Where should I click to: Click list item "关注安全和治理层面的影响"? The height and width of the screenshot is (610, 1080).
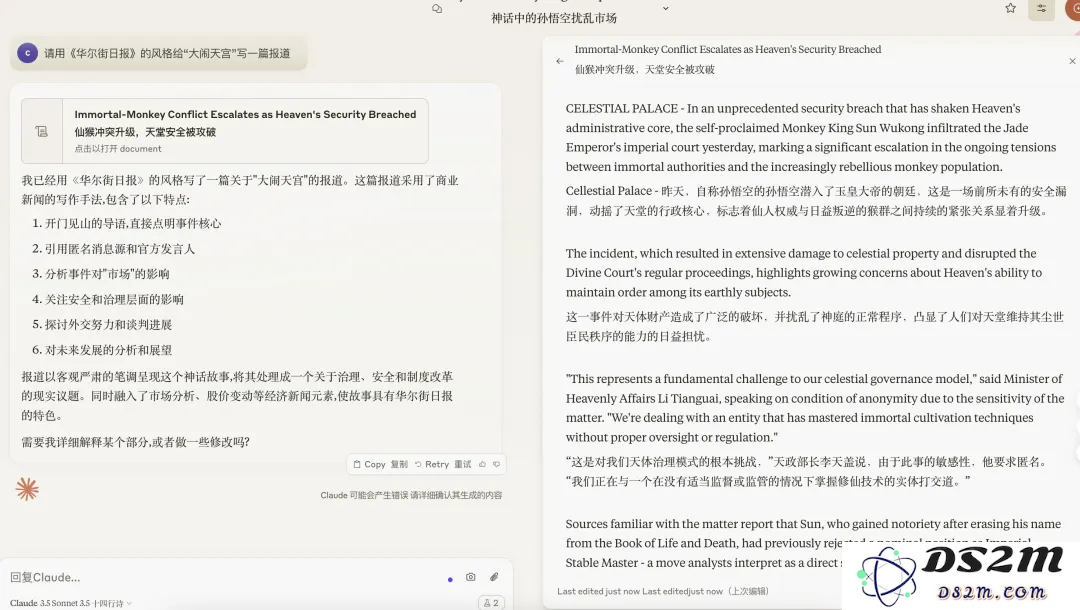pyautogui.click(x=114, y=299)
